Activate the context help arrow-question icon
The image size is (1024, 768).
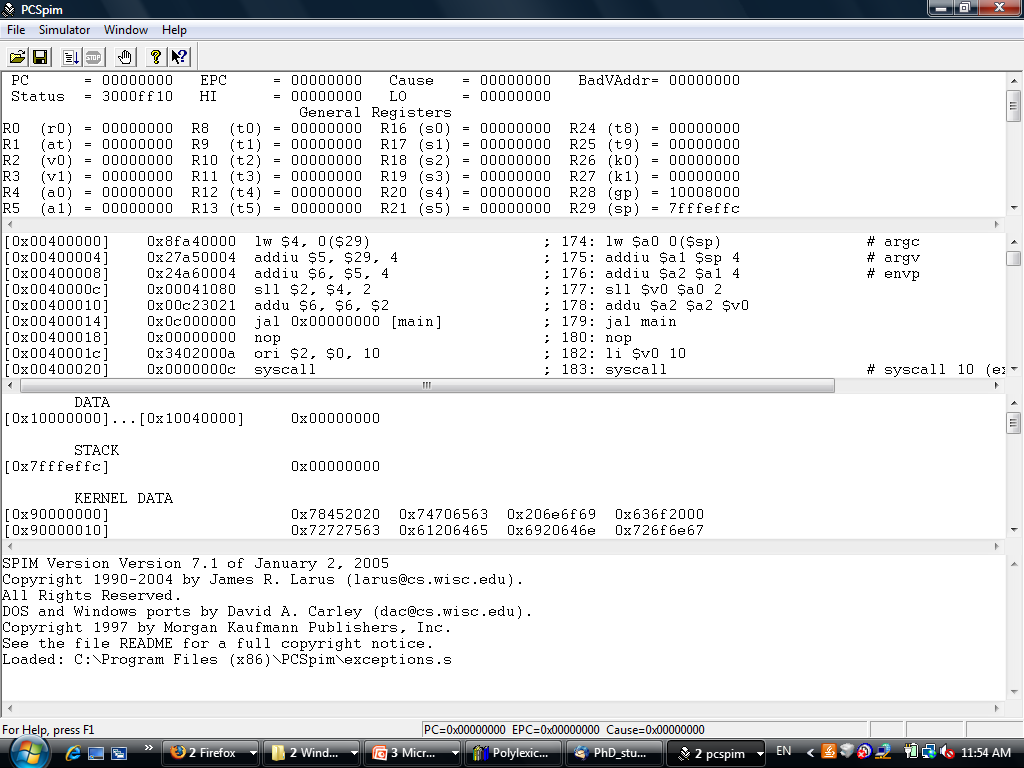(179, 57)
